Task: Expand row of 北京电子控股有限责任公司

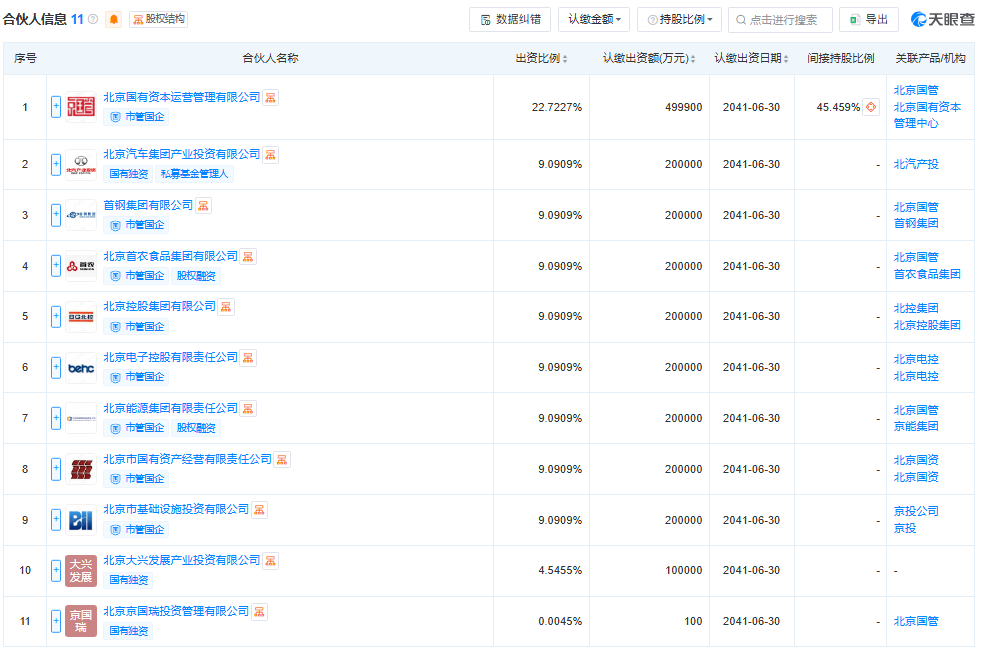Action: (56, 367)
